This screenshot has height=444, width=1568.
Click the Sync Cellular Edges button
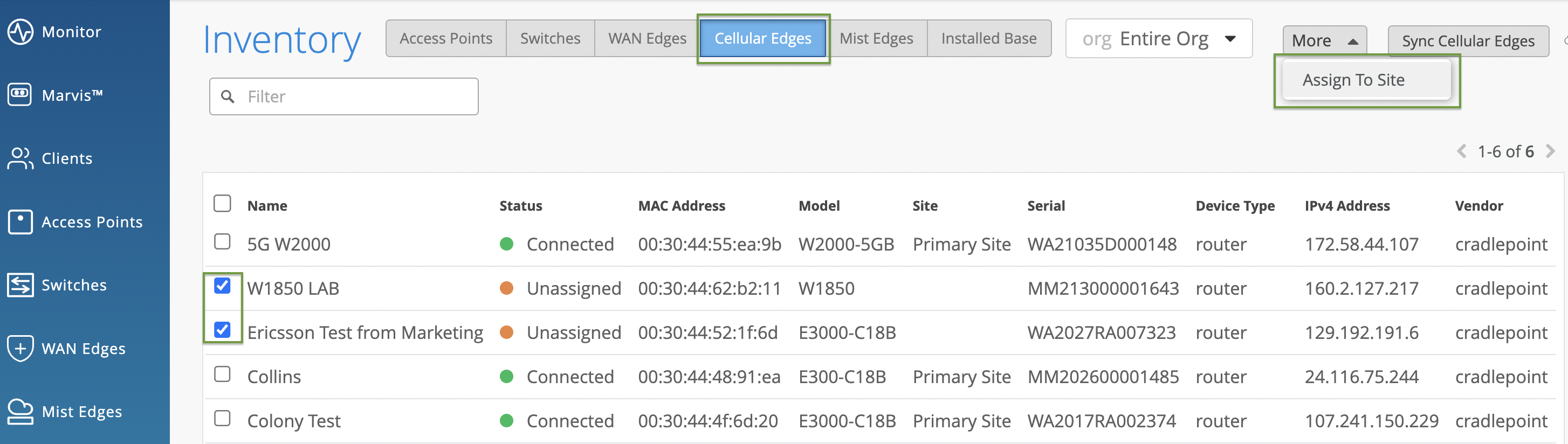pyautogui.click(x=1468, y=41)
